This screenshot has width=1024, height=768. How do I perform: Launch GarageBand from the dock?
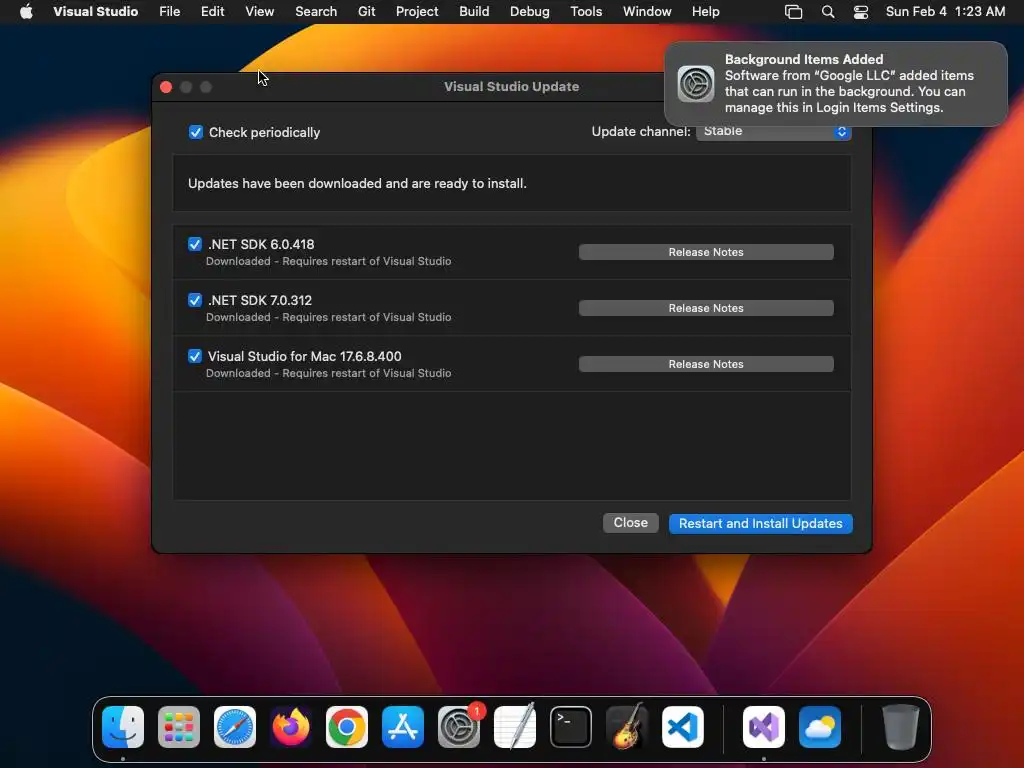(x=627, y=726)
